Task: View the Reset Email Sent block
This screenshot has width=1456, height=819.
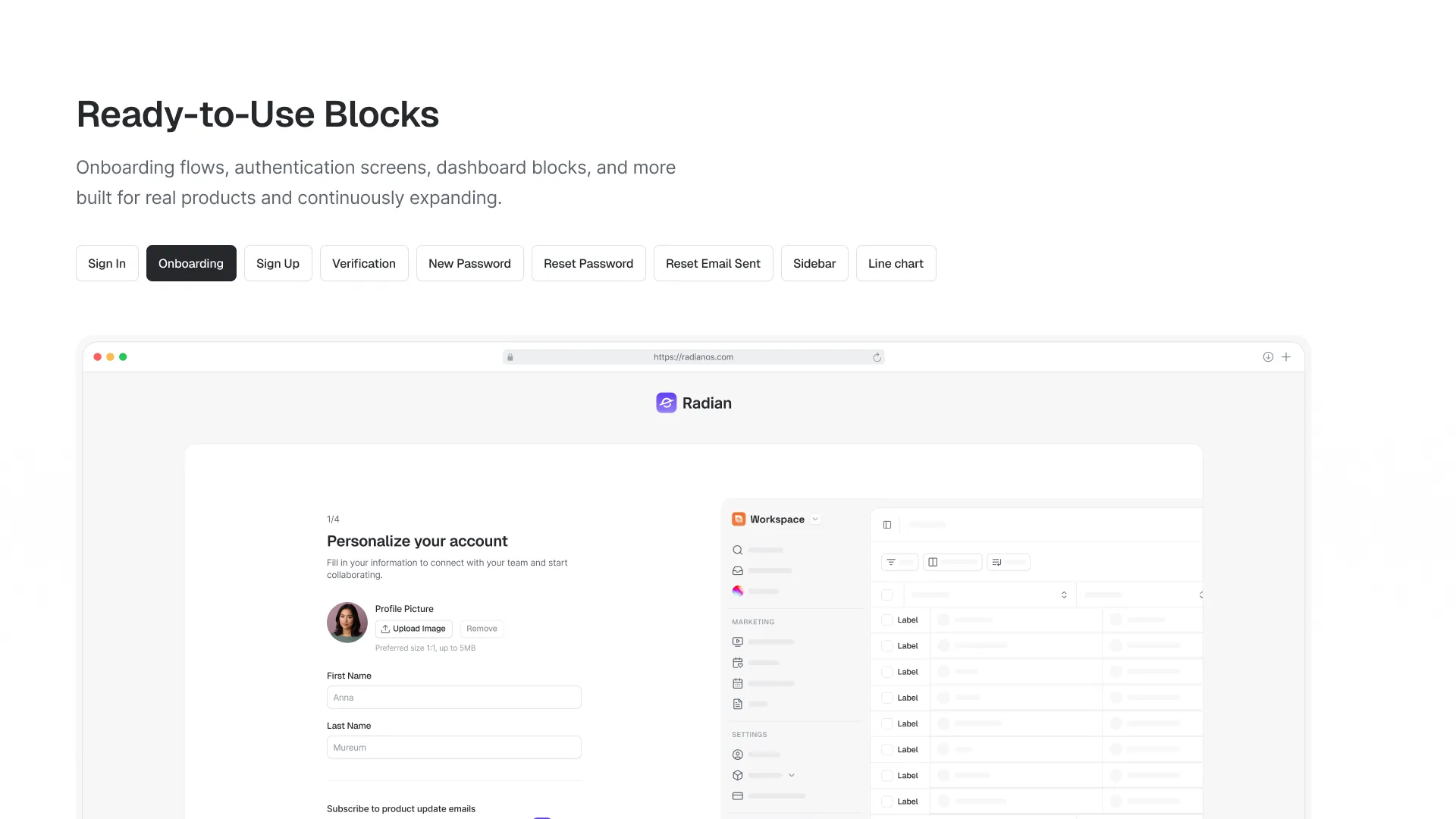Action: (713, 263)
